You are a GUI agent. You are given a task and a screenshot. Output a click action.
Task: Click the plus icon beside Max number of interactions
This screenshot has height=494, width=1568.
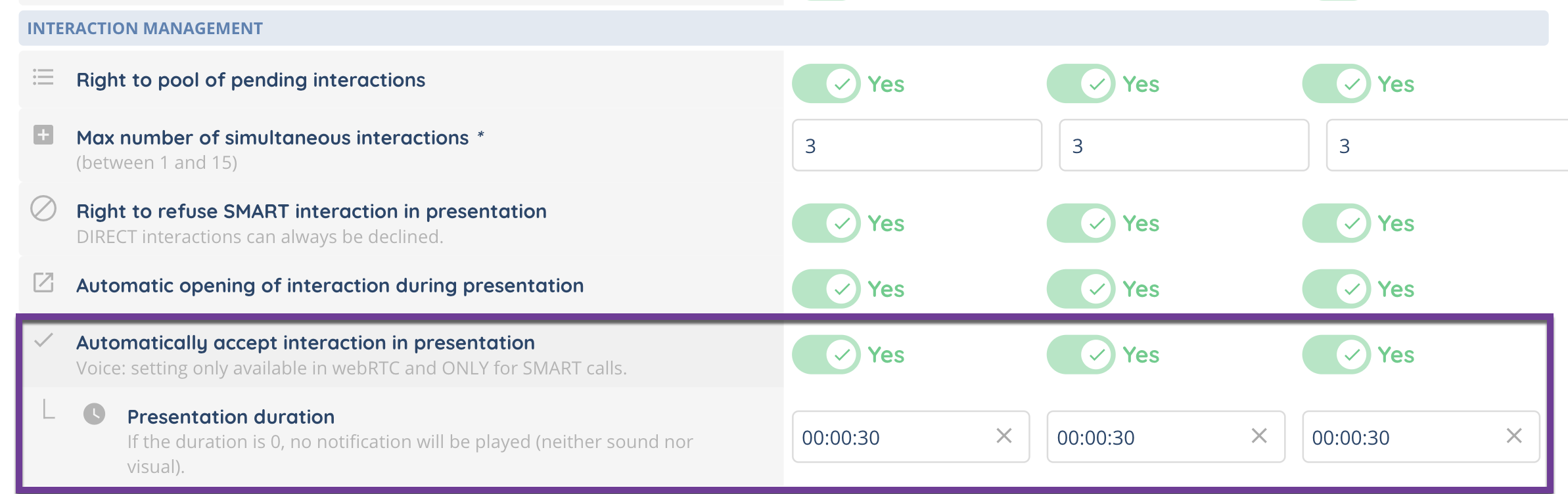(x=43, y=135)
